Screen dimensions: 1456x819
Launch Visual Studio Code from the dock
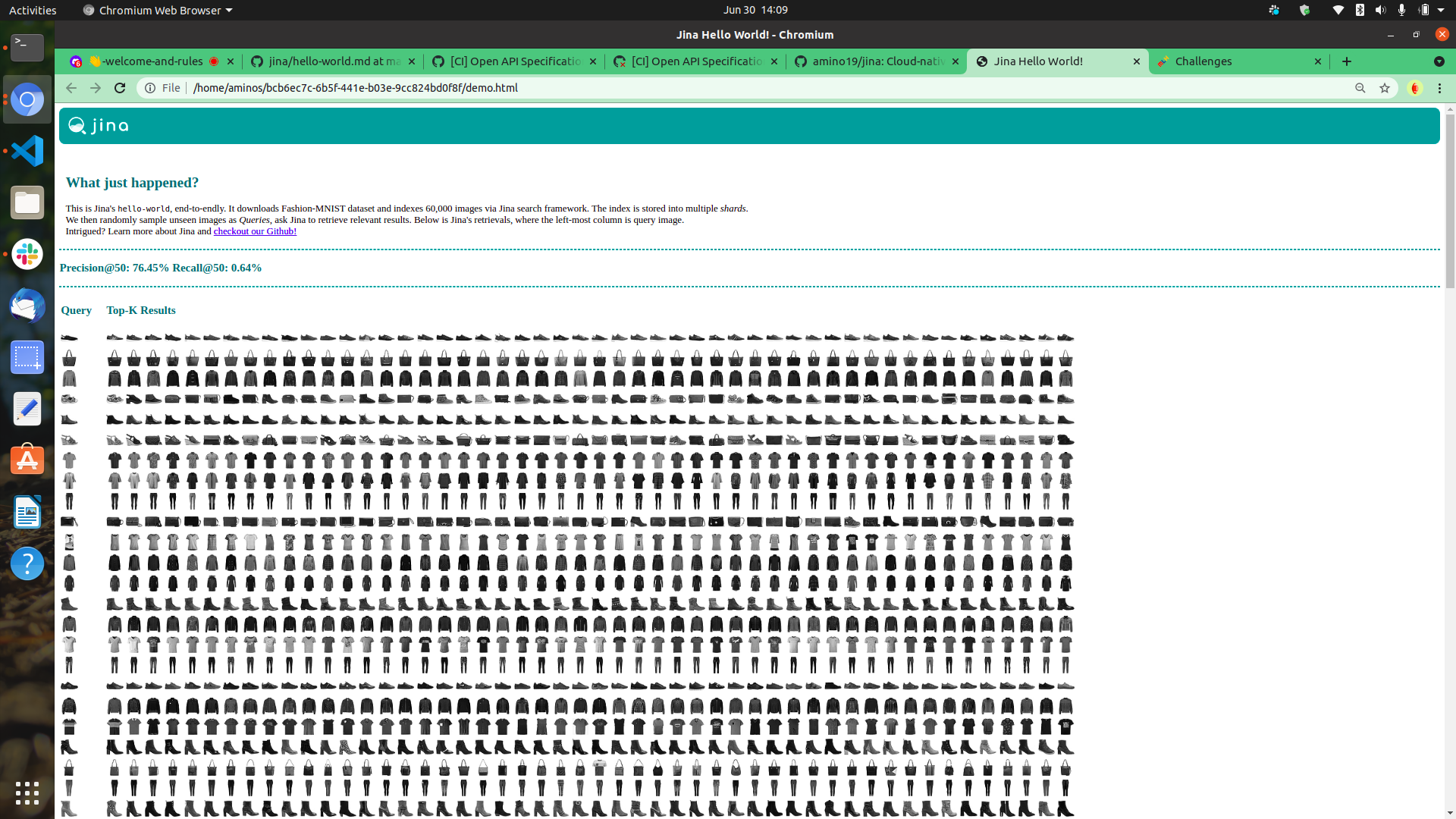click(27, 151)
